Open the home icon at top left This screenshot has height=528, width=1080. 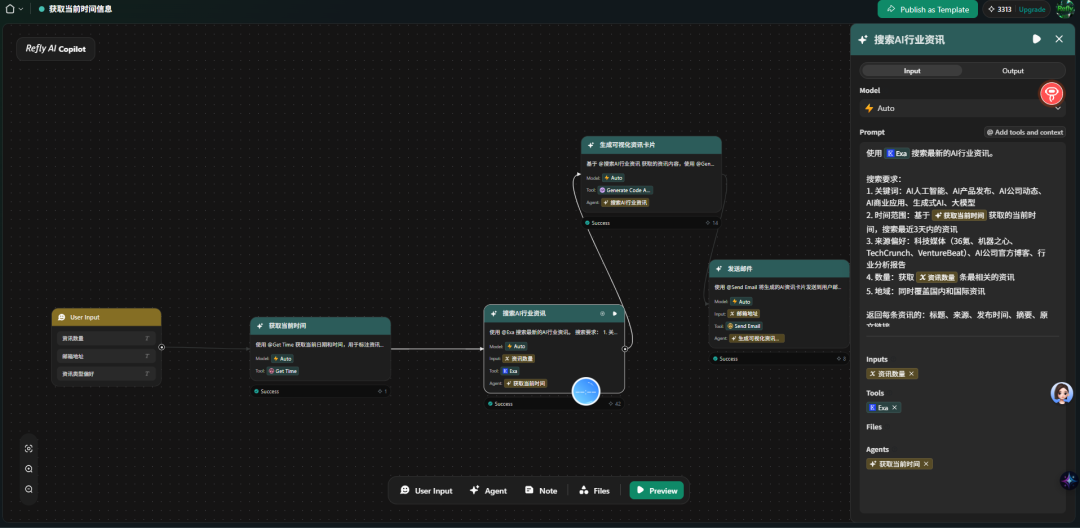(x=10, y=9)
